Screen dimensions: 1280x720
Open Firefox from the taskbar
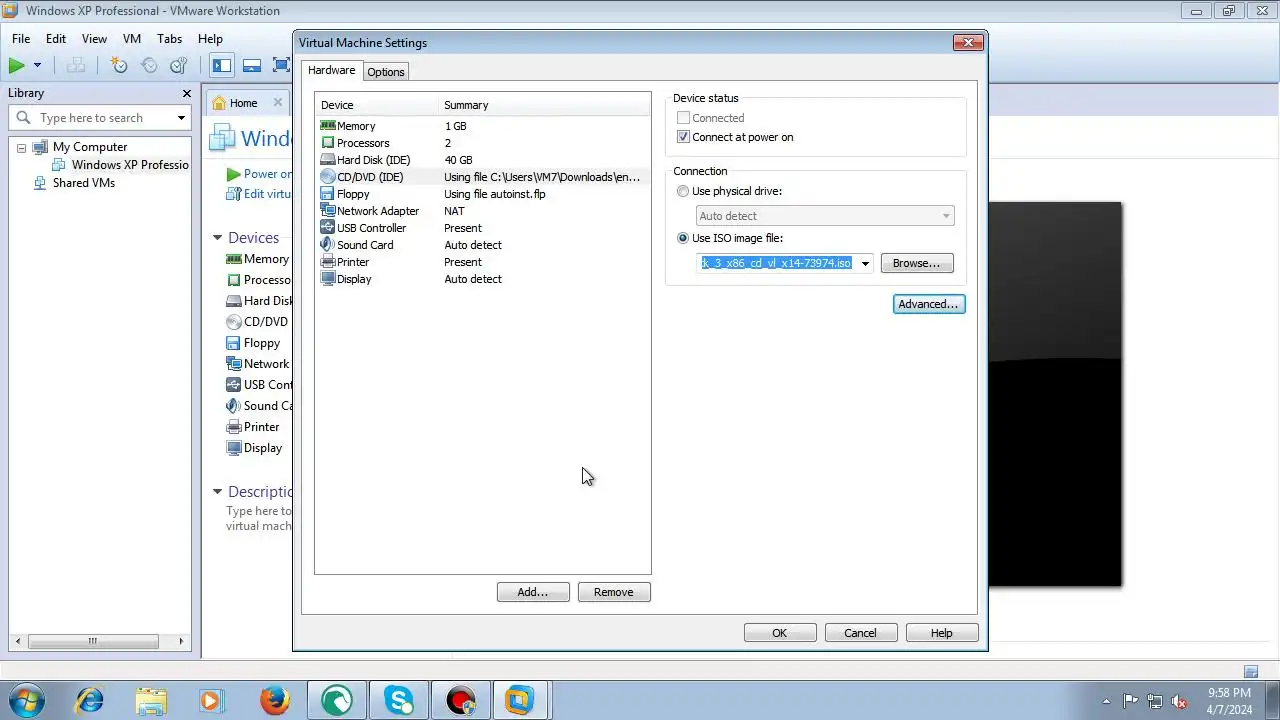pyautogui.click(x=275, y=700)
